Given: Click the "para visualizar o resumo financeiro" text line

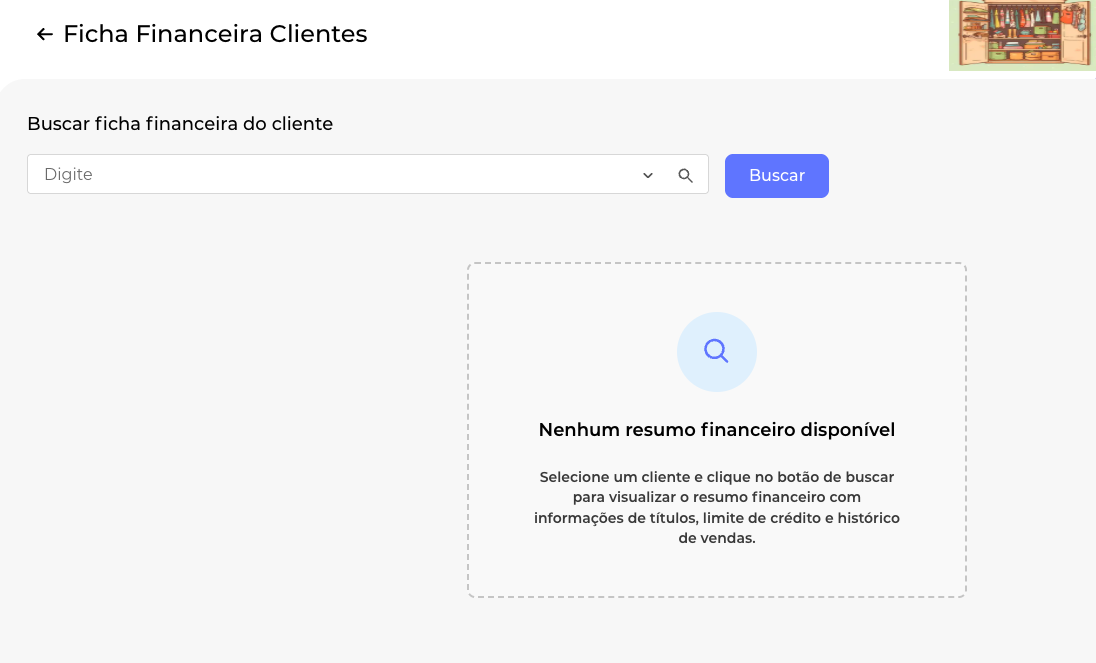Looking at the screenshot, I should coord(716,497).
